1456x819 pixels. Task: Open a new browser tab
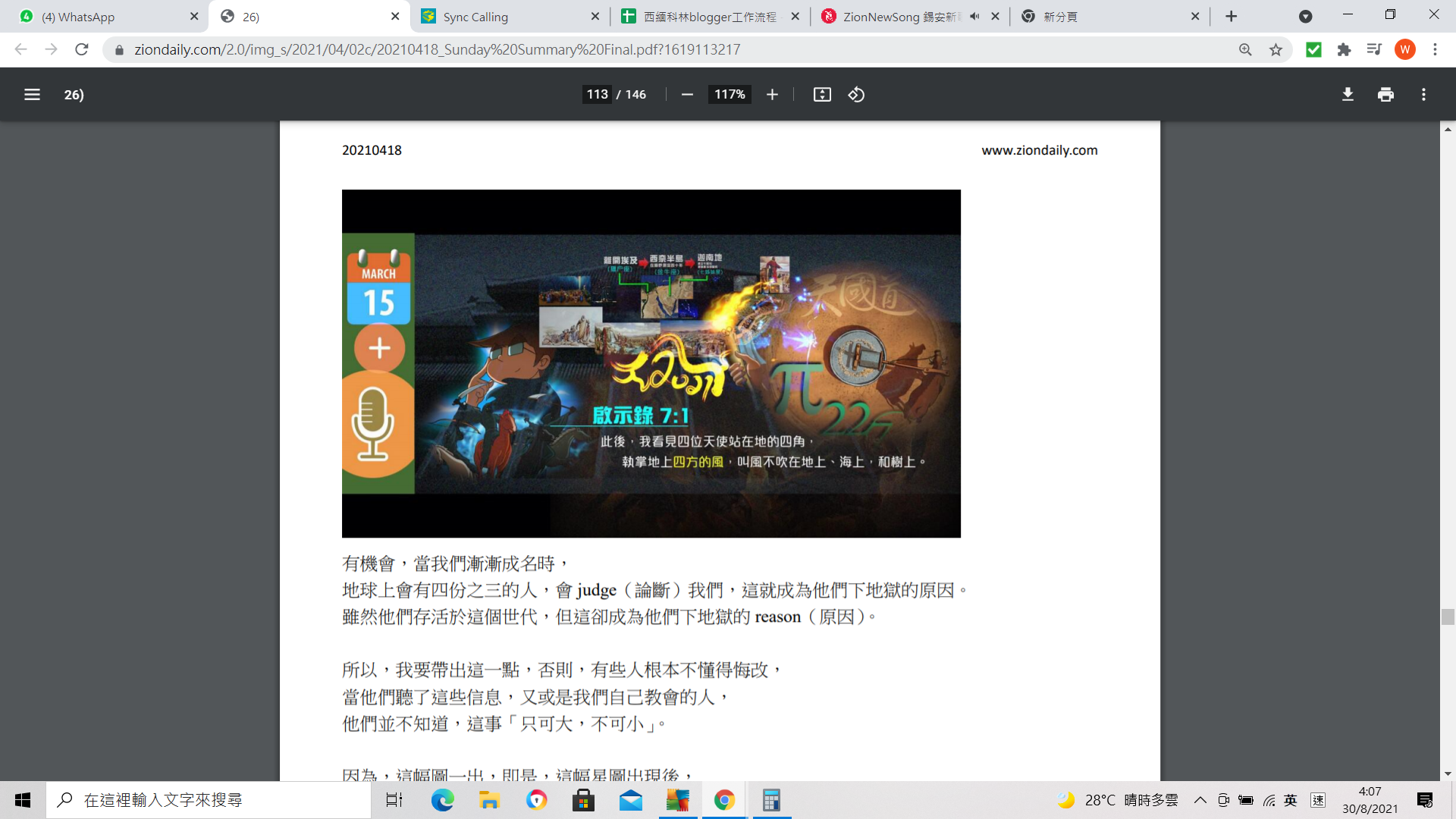click(x=1232, y=17)
